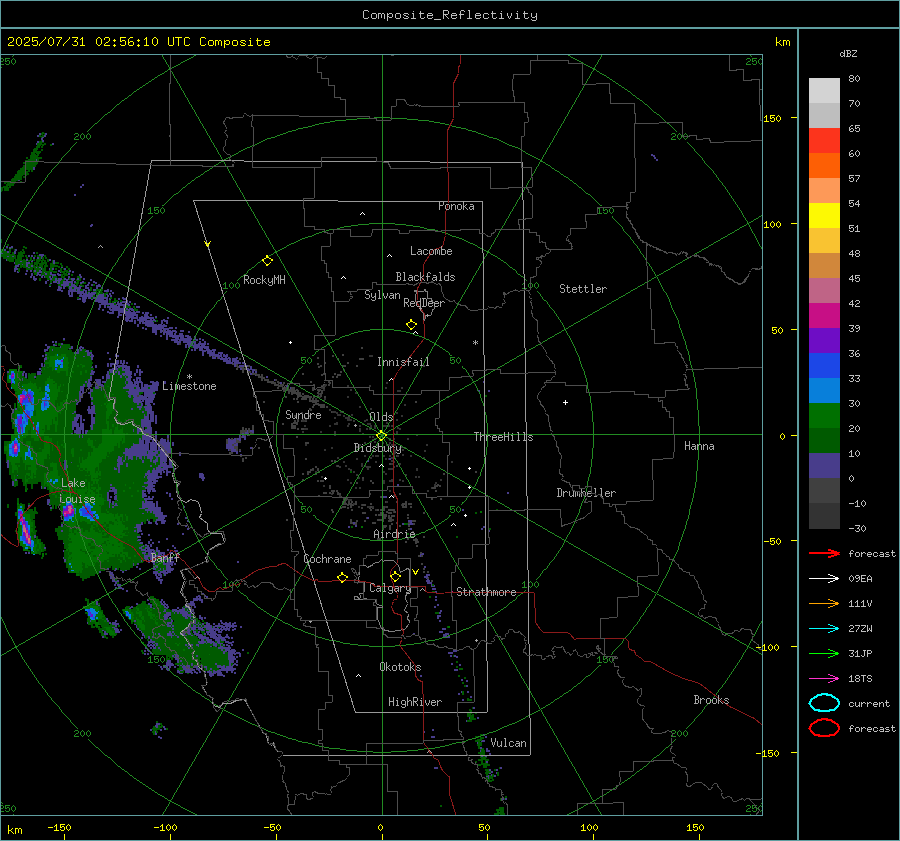Click the -150 tick on bottom km axis

click(x=59, y=828)
